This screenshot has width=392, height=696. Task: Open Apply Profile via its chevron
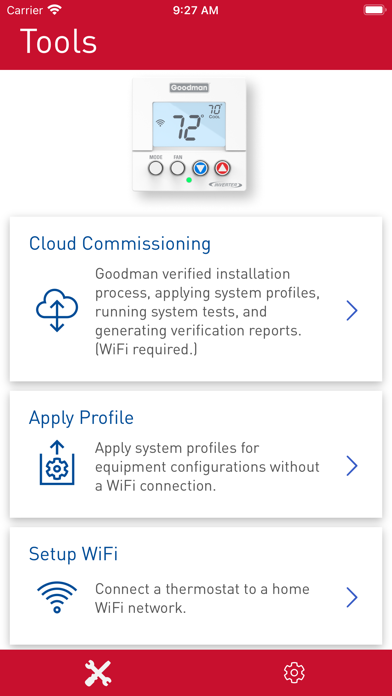tap(352, 466)
